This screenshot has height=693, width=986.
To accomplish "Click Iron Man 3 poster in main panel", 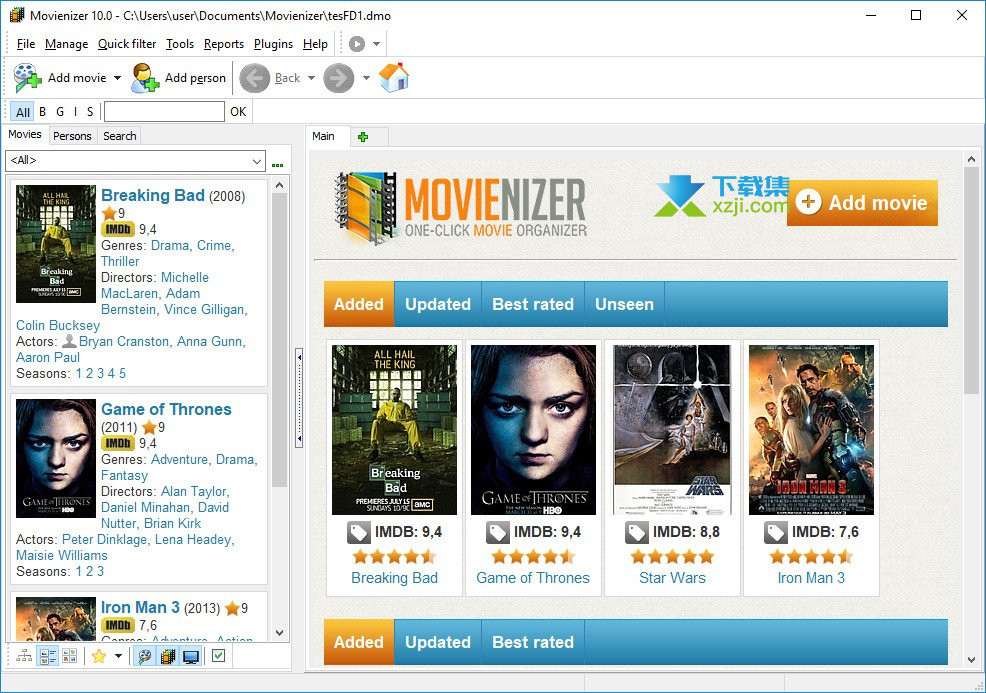I will pos(811,430).
